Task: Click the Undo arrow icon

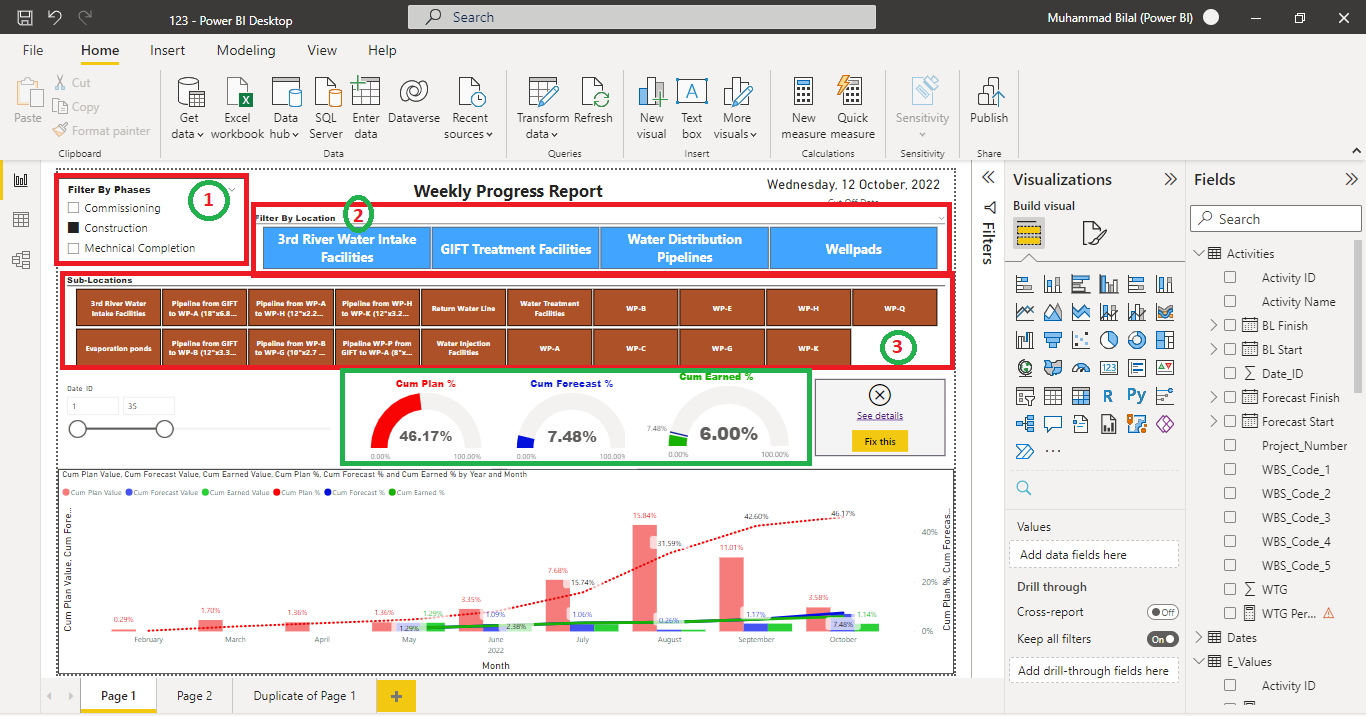Action: [x=54, y=17]
